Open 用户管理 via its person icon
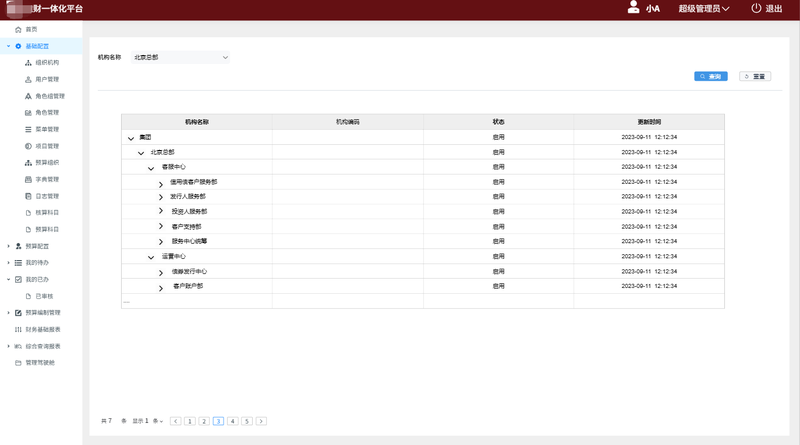The width and height of the screenshot is (800, 445). click(x=28, y=80)
